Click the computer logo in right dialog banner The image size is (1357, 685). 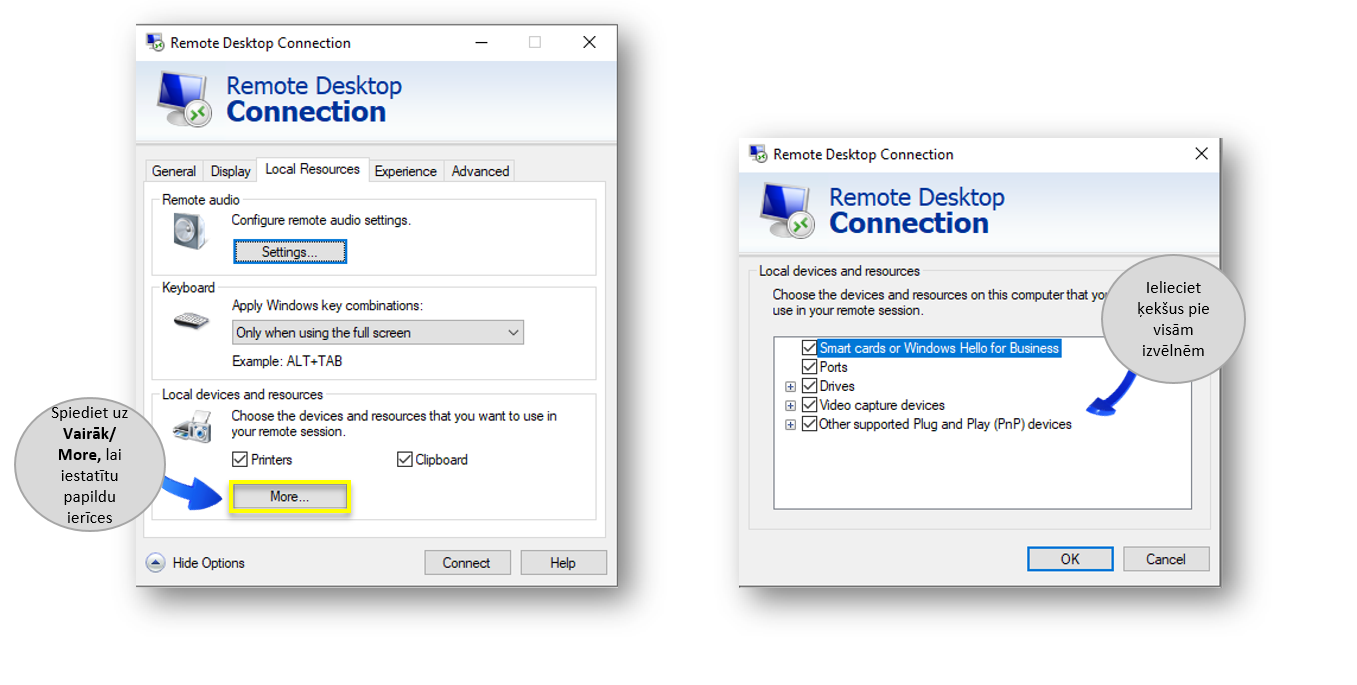[786, 209]
